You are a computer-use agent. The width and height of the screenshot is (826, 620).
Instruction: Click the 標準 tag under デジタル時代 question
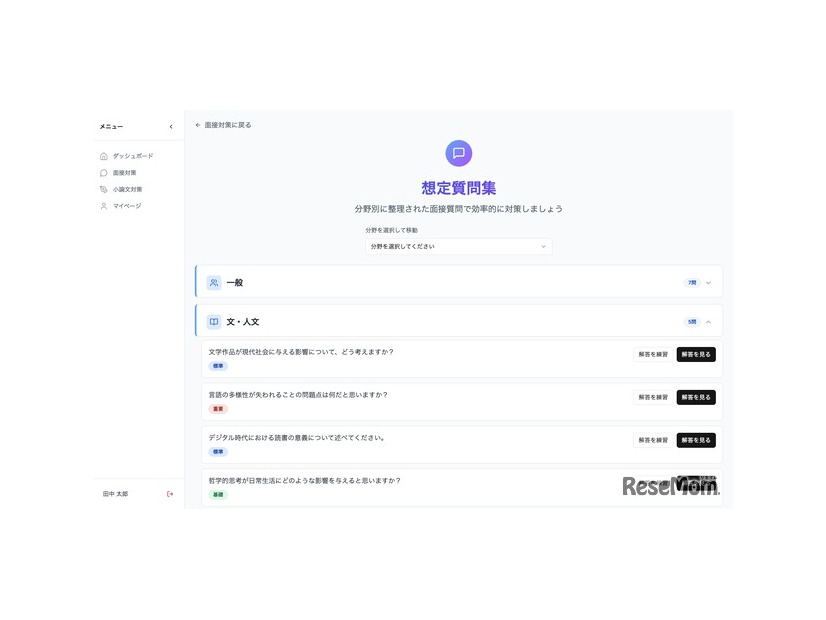tap(218, 452)
